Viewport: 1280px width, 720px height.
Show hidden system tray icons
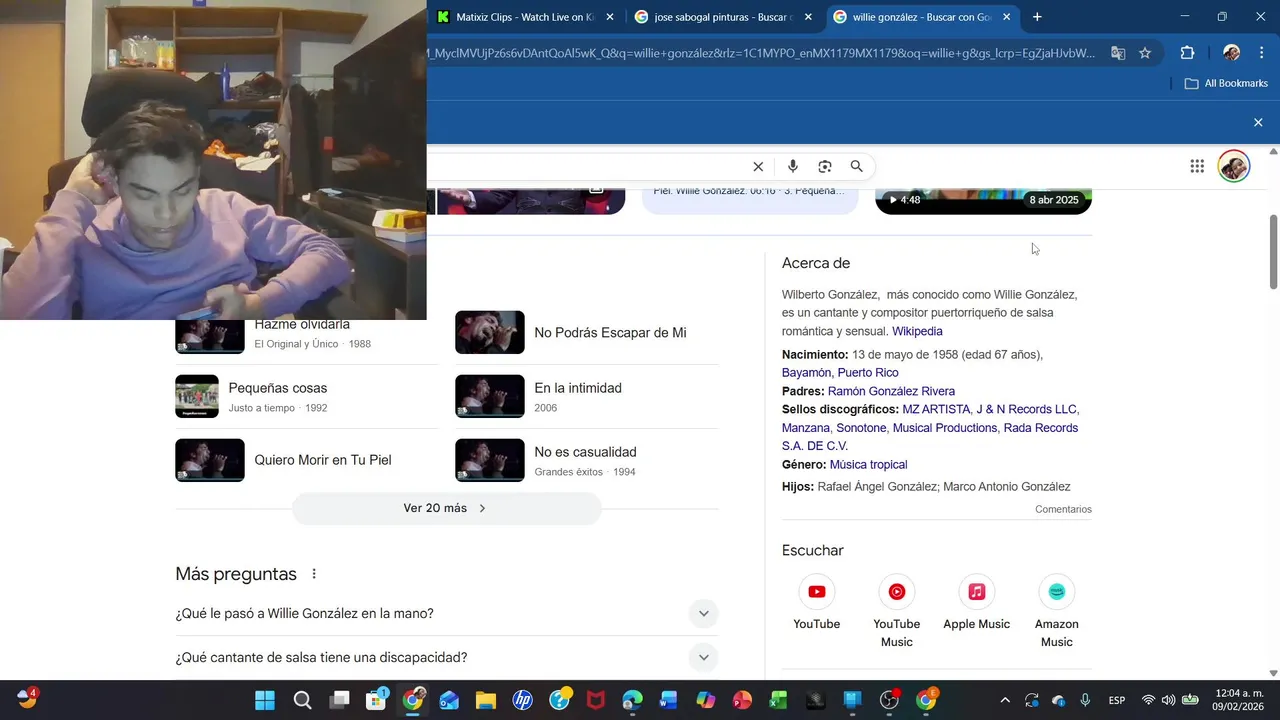(x=1005, y=700)
